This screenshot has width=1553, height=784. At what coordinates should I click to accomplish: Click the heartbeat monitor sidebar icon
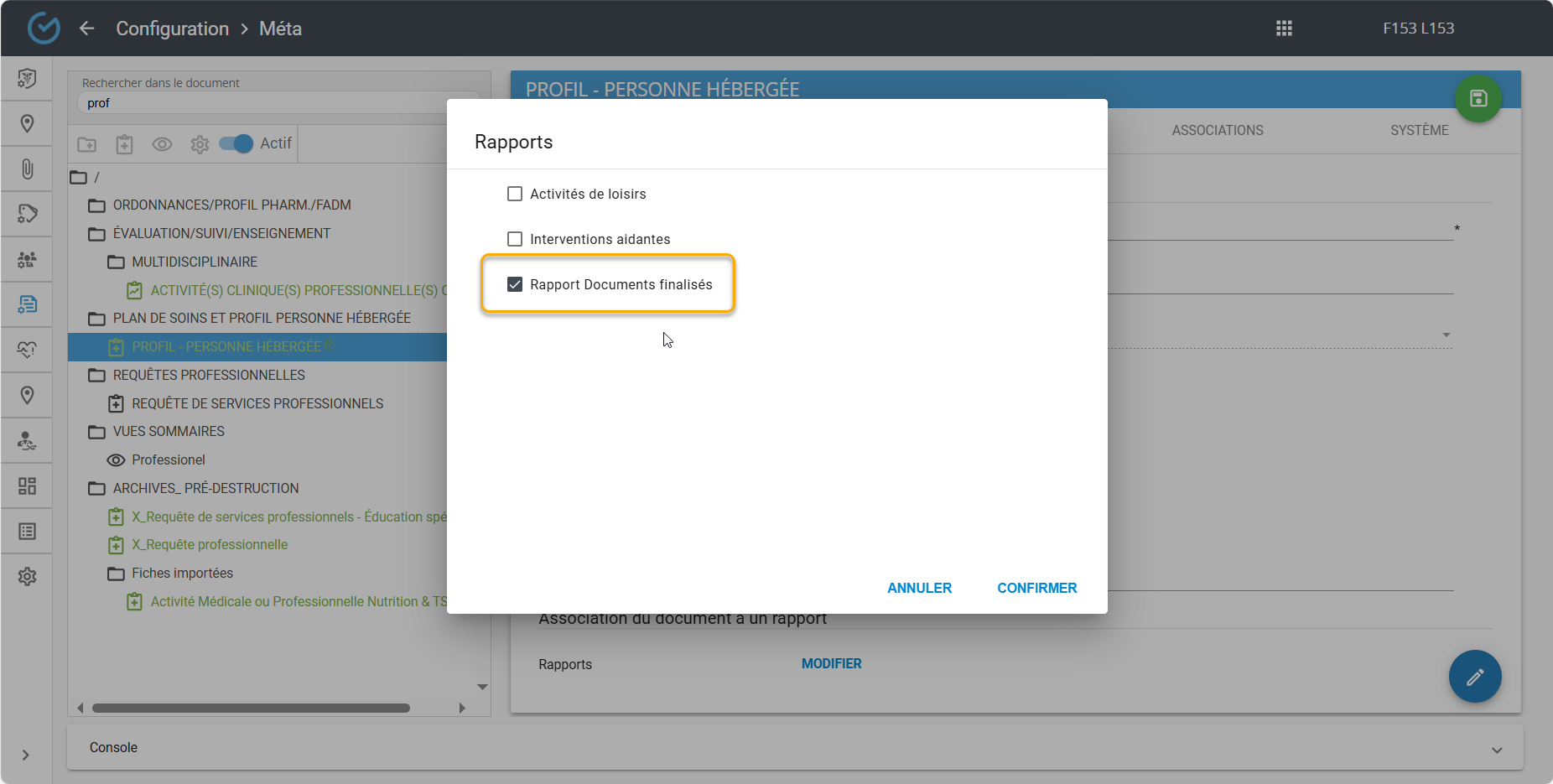click(27, 350)
